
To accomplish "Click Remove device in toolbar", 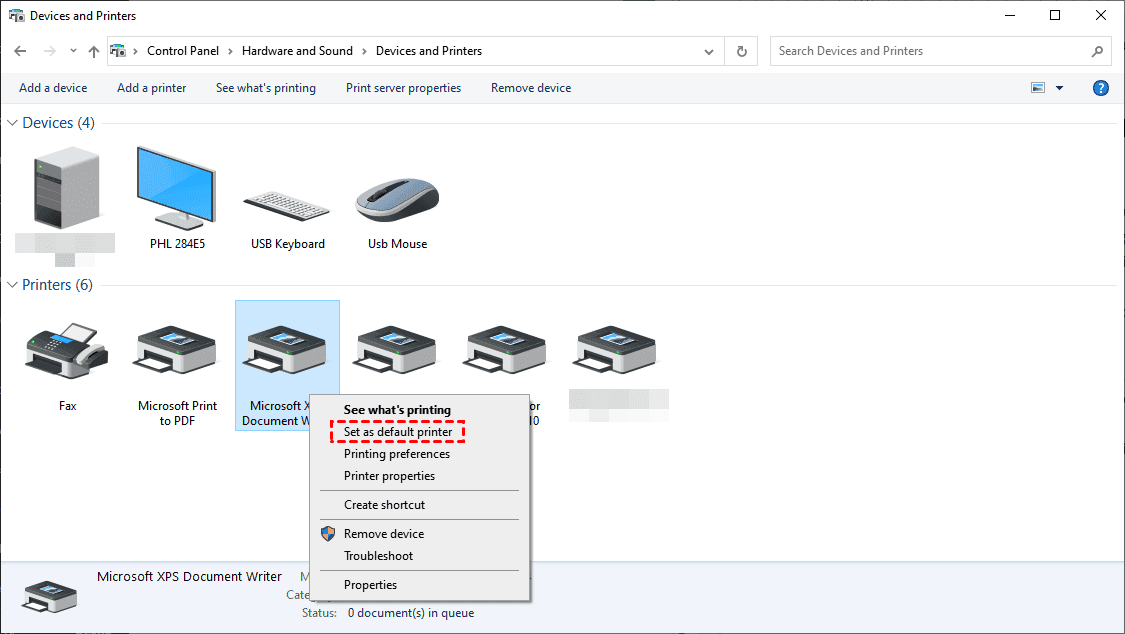I will pos(531,88).
